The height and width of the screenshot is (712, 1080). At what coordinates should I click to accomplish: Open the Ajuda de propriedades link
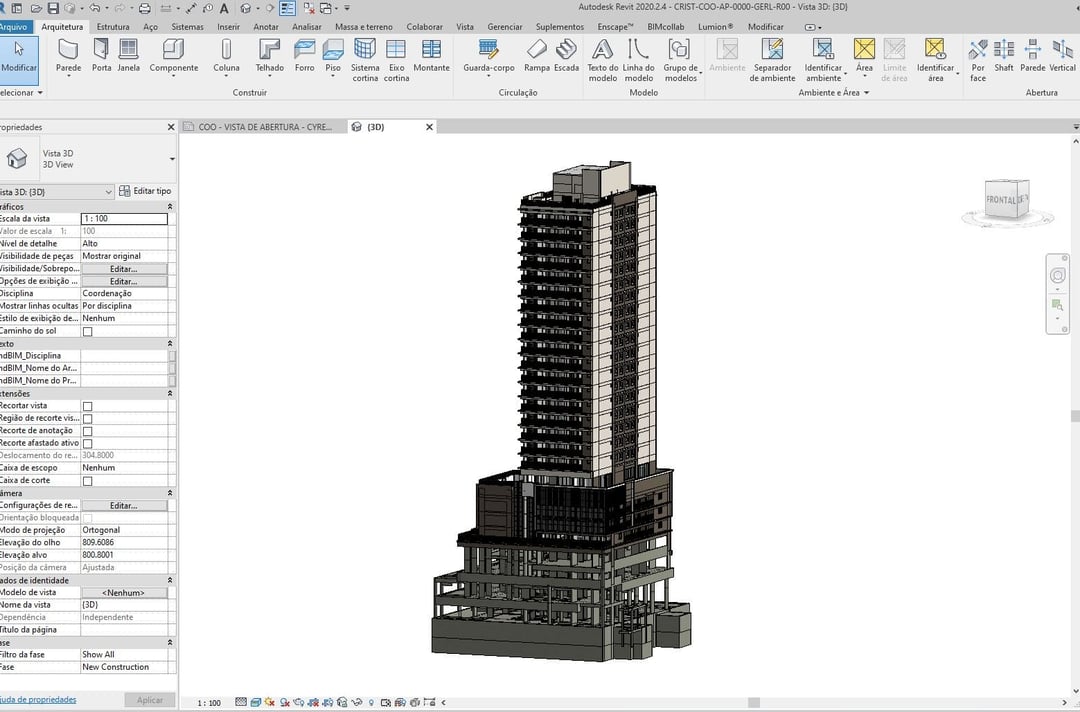[38, 700]
